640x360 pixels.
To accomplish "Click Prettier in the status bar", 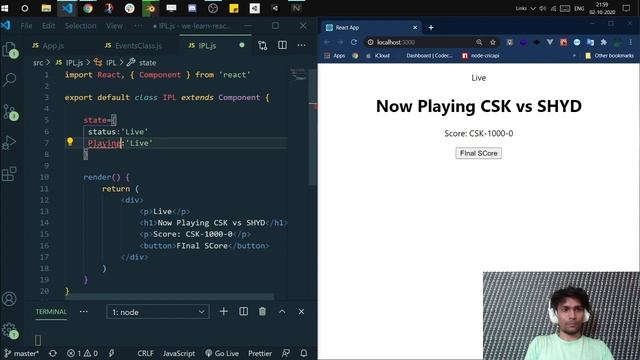I will coord(260,353).
